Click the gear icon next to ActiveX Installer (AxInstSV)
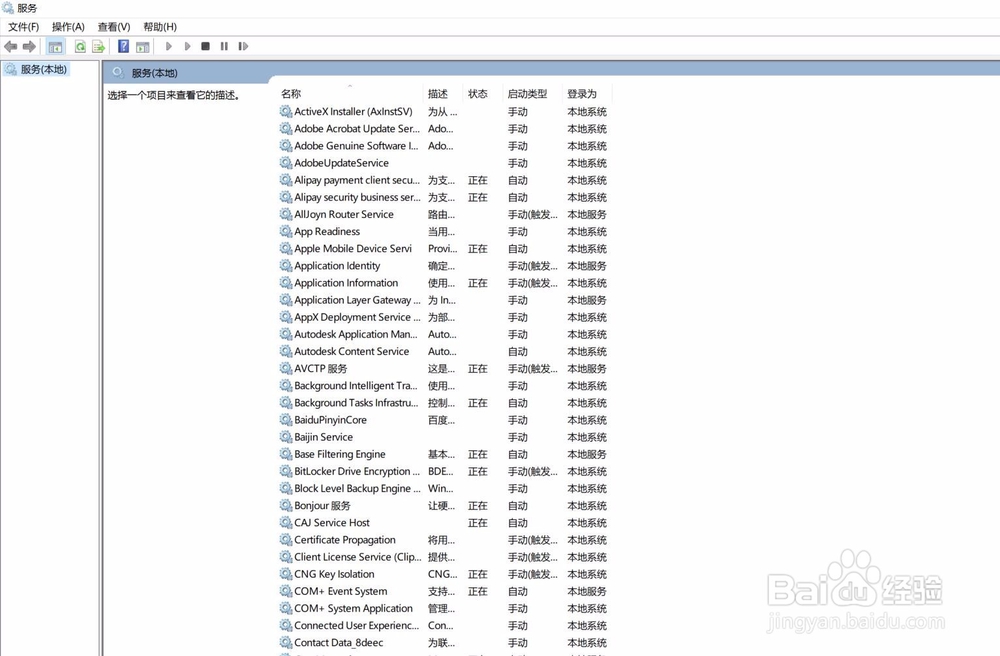 [x=286, y=112]
